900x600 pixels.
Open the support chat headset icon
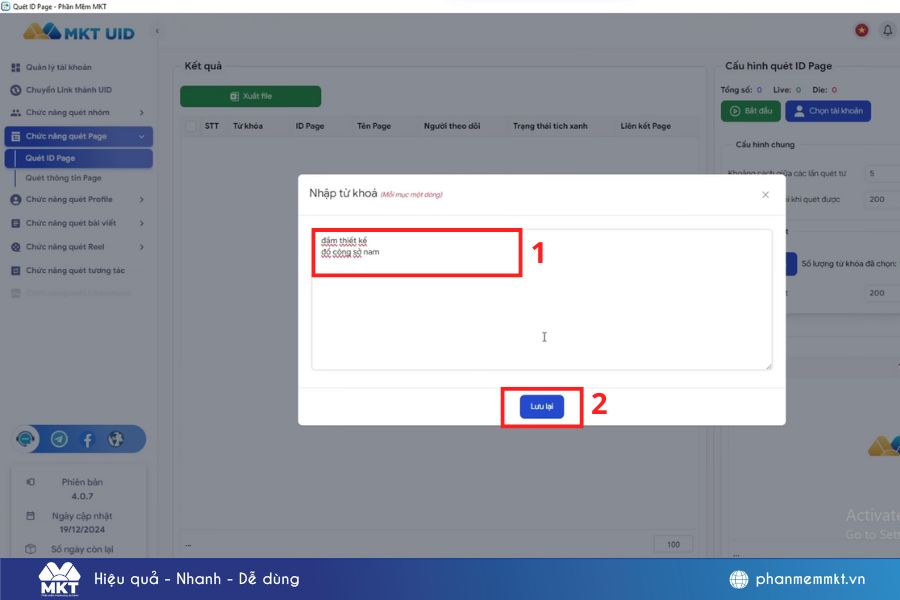tap(25, 439)
